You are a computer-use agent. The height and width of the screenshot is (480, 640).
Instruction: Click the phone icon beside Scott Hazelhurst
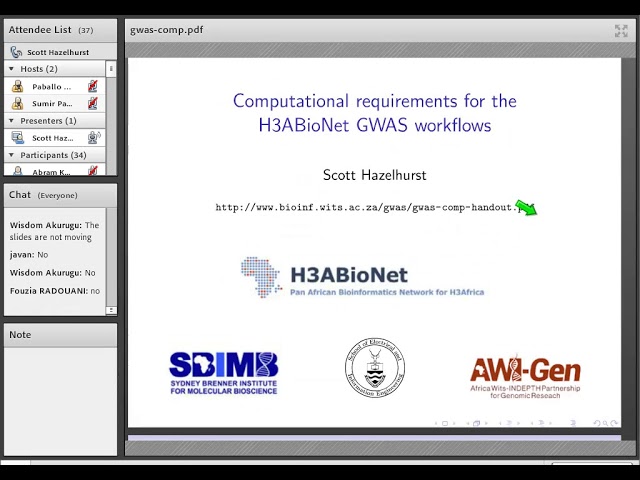click(16, 52)
